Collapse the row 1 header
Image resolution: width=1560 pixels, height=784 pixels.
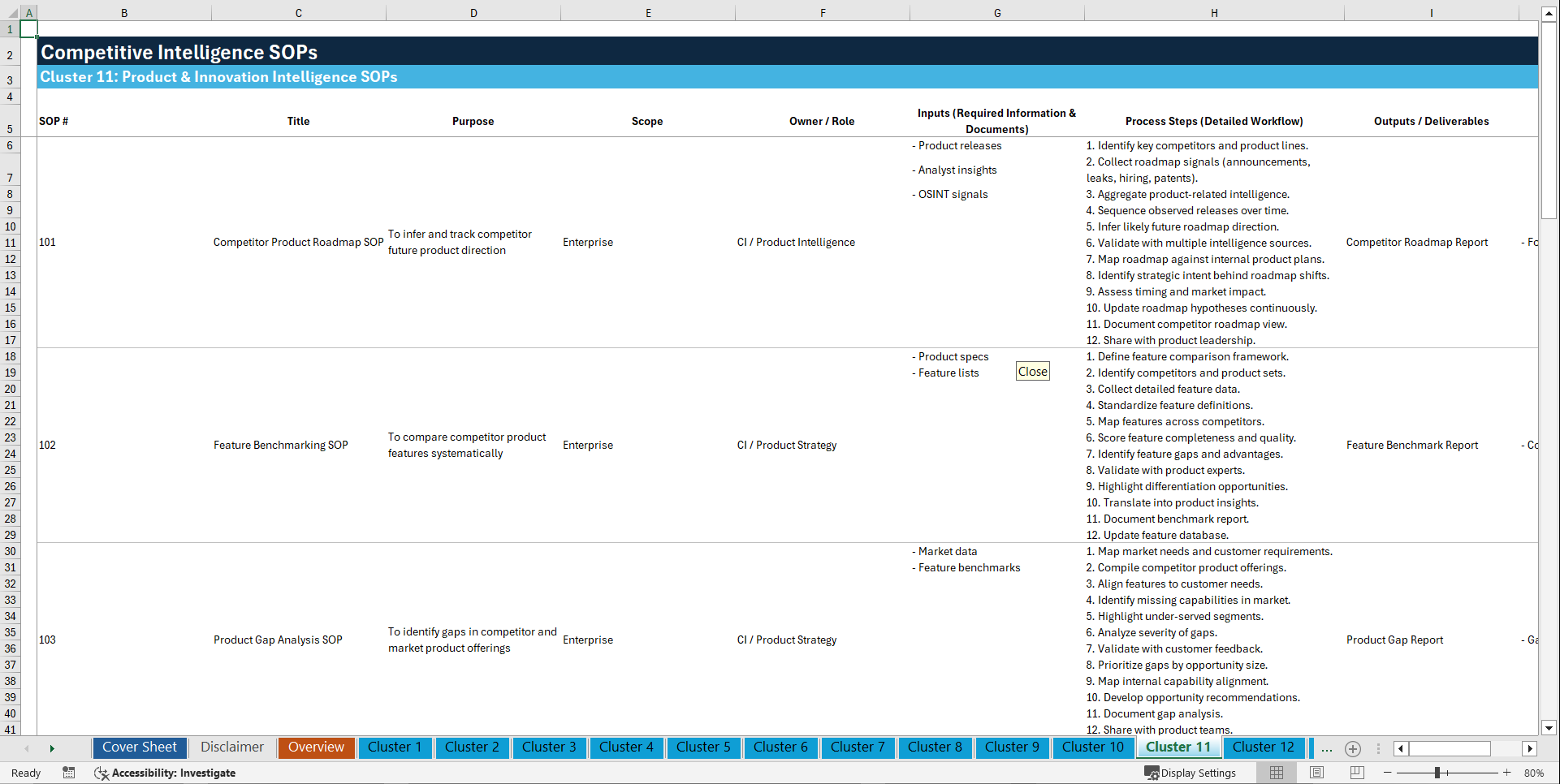(10, 28)
